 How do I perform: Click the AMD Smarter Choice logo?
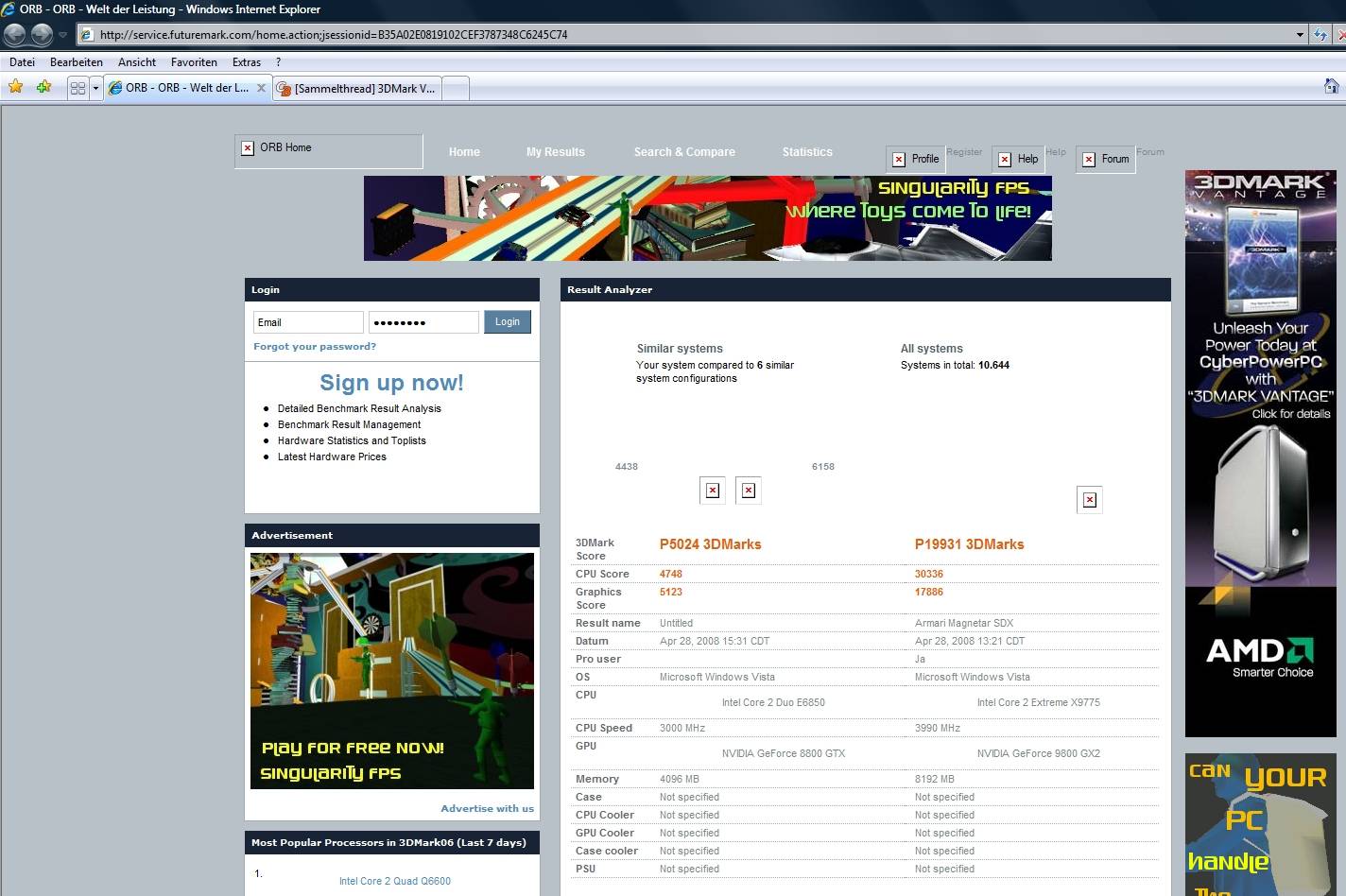tap(1261, 657)
